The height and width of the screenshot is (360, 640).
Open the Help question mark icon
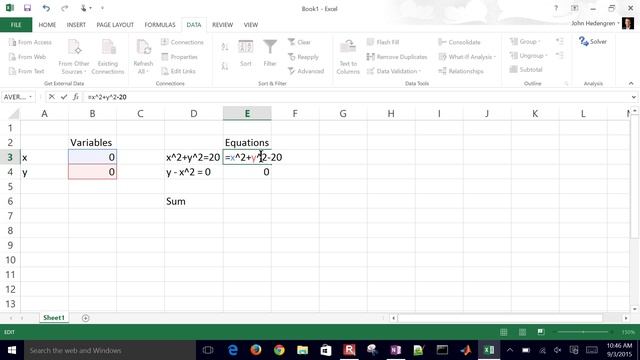point(556,8)
